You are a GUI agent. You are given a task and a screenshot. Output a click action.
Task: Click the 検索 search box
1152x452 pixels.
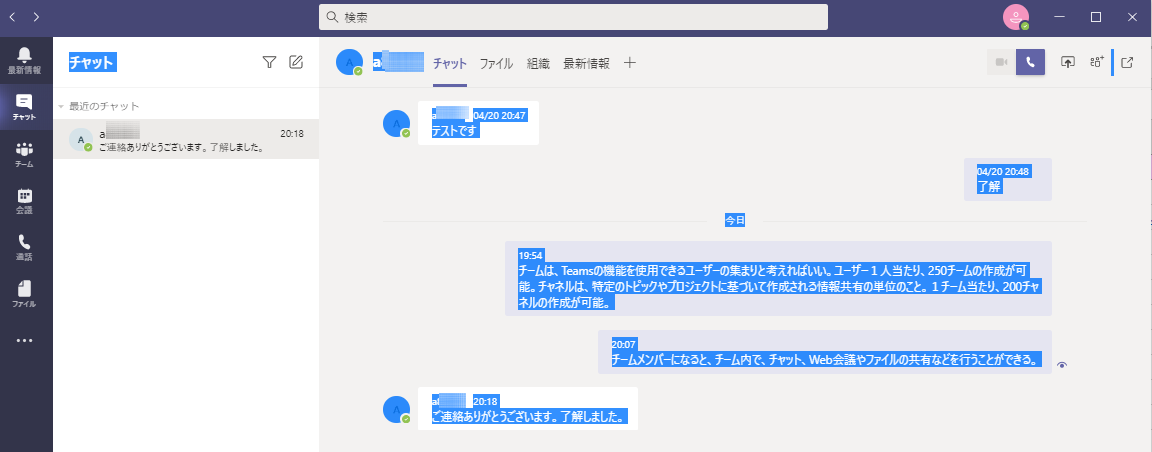coord(573,17)
